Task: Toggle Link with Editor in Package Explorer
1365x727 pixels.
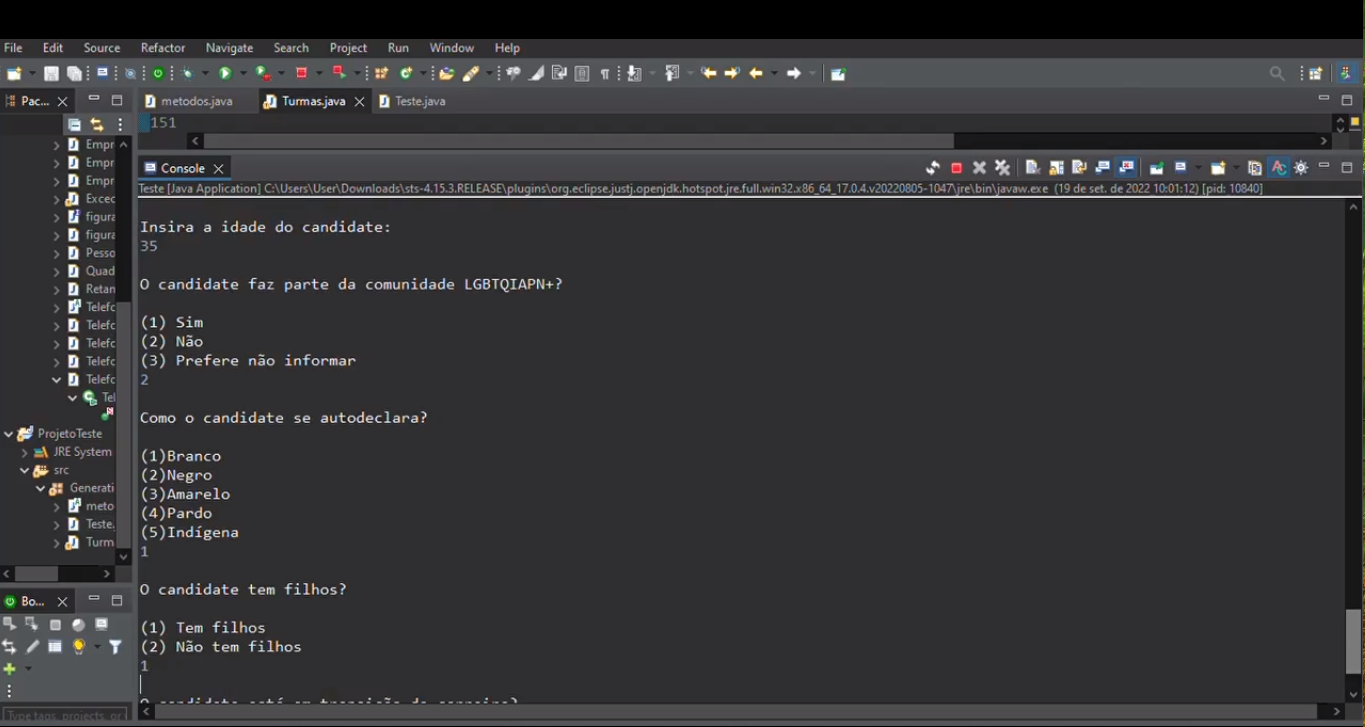Action: click(x=97, y=123)
